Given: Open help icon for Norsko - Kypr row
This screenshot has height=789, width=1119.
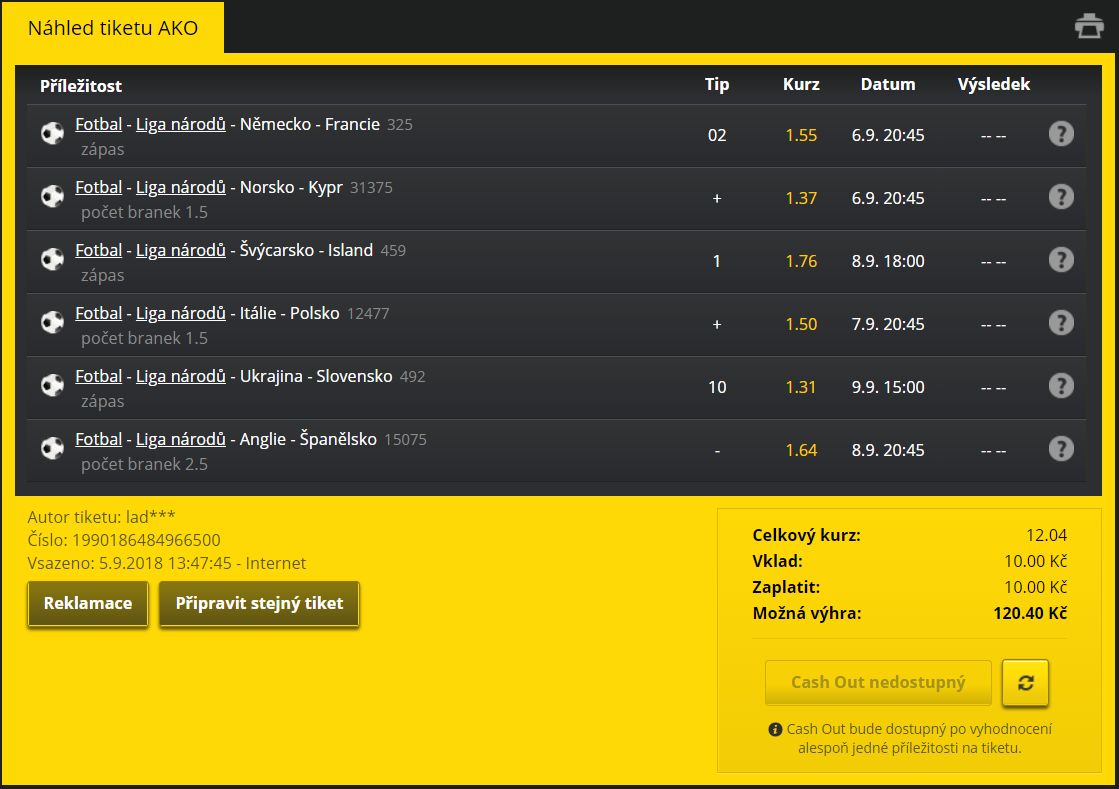Looking at the screenshot, I should [x=1061, y=196].
